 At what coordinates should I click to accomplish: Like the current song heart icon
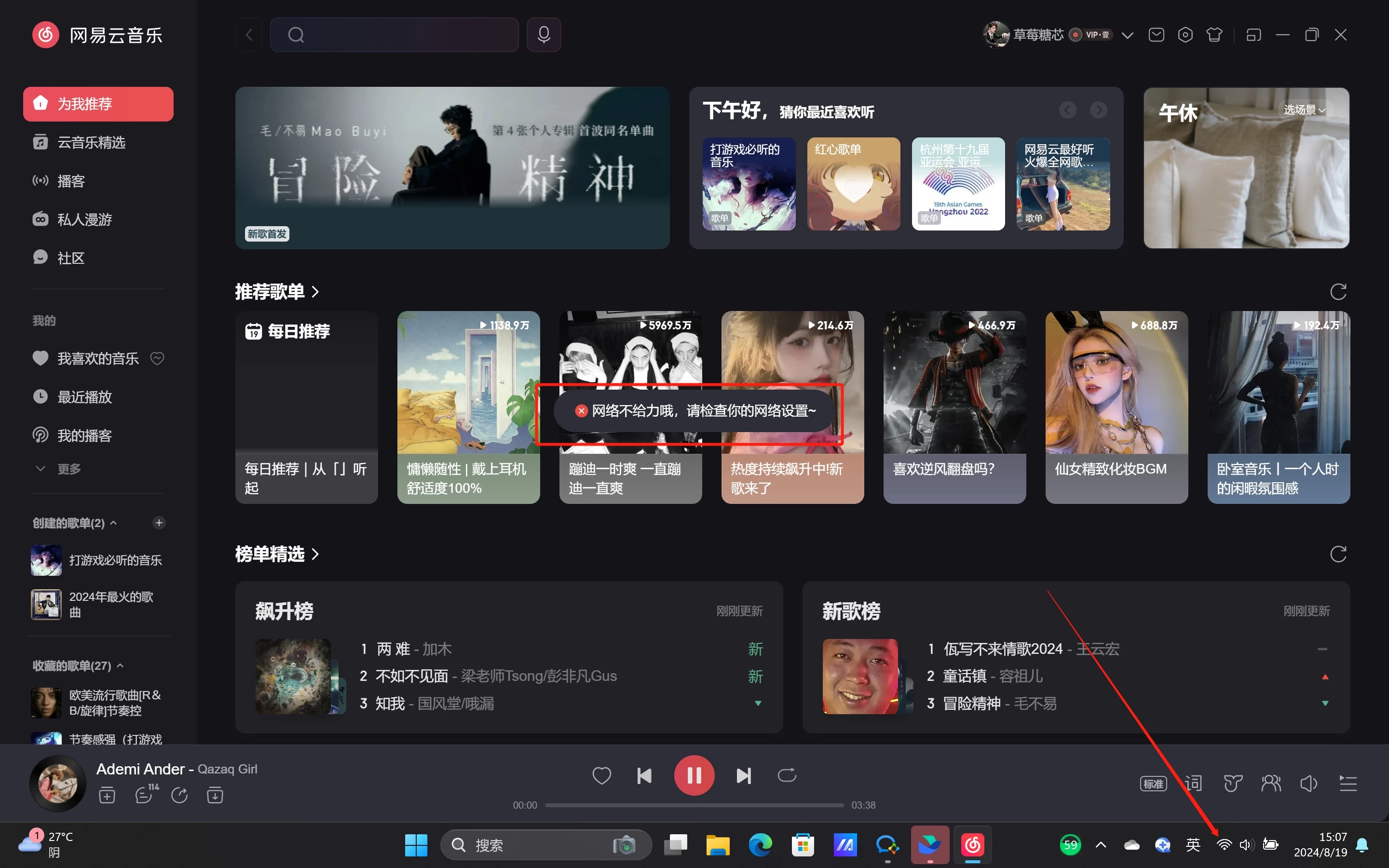pos(601,775)
